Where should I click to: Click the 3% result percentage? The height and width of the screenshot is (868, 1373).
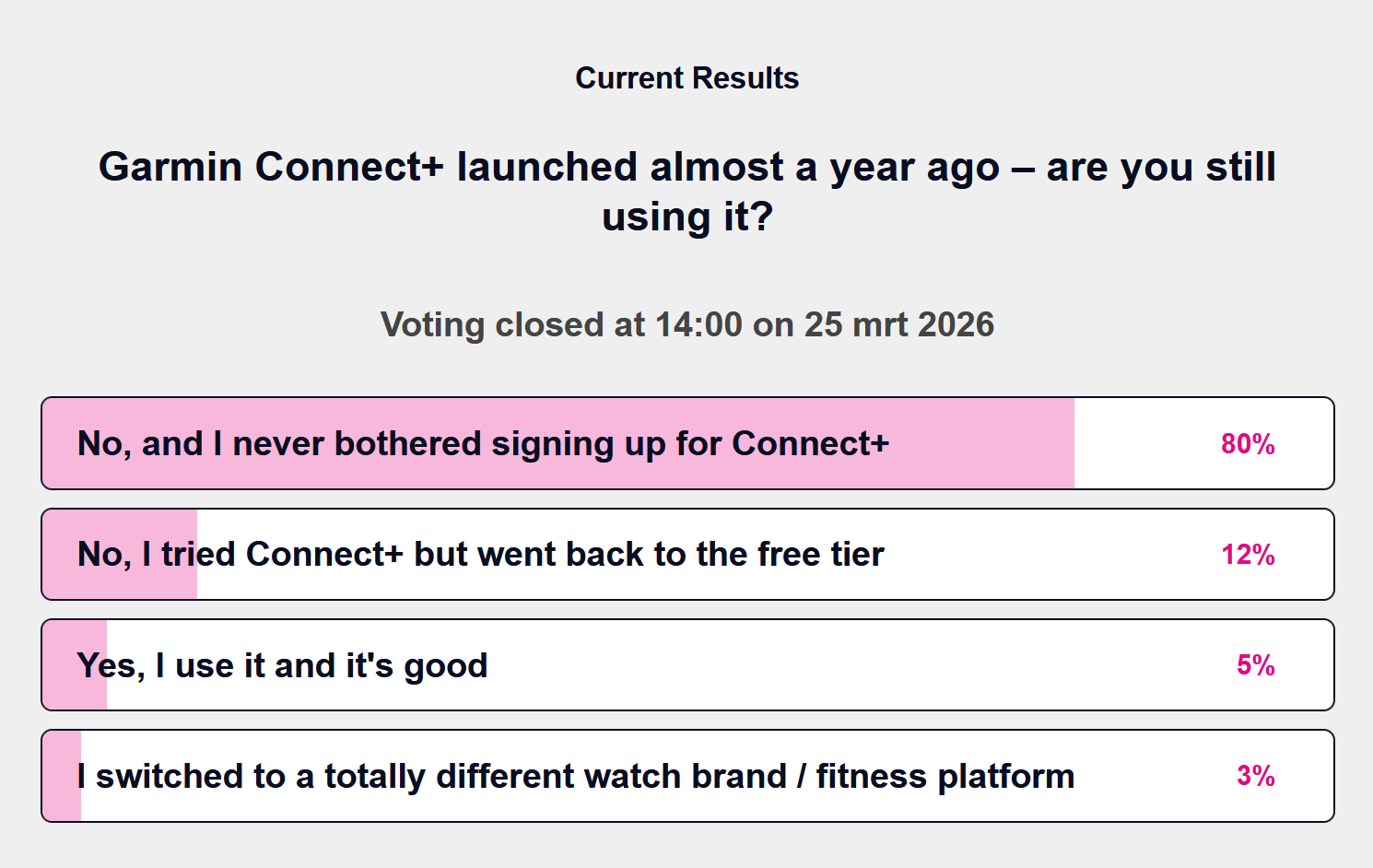1255,776
